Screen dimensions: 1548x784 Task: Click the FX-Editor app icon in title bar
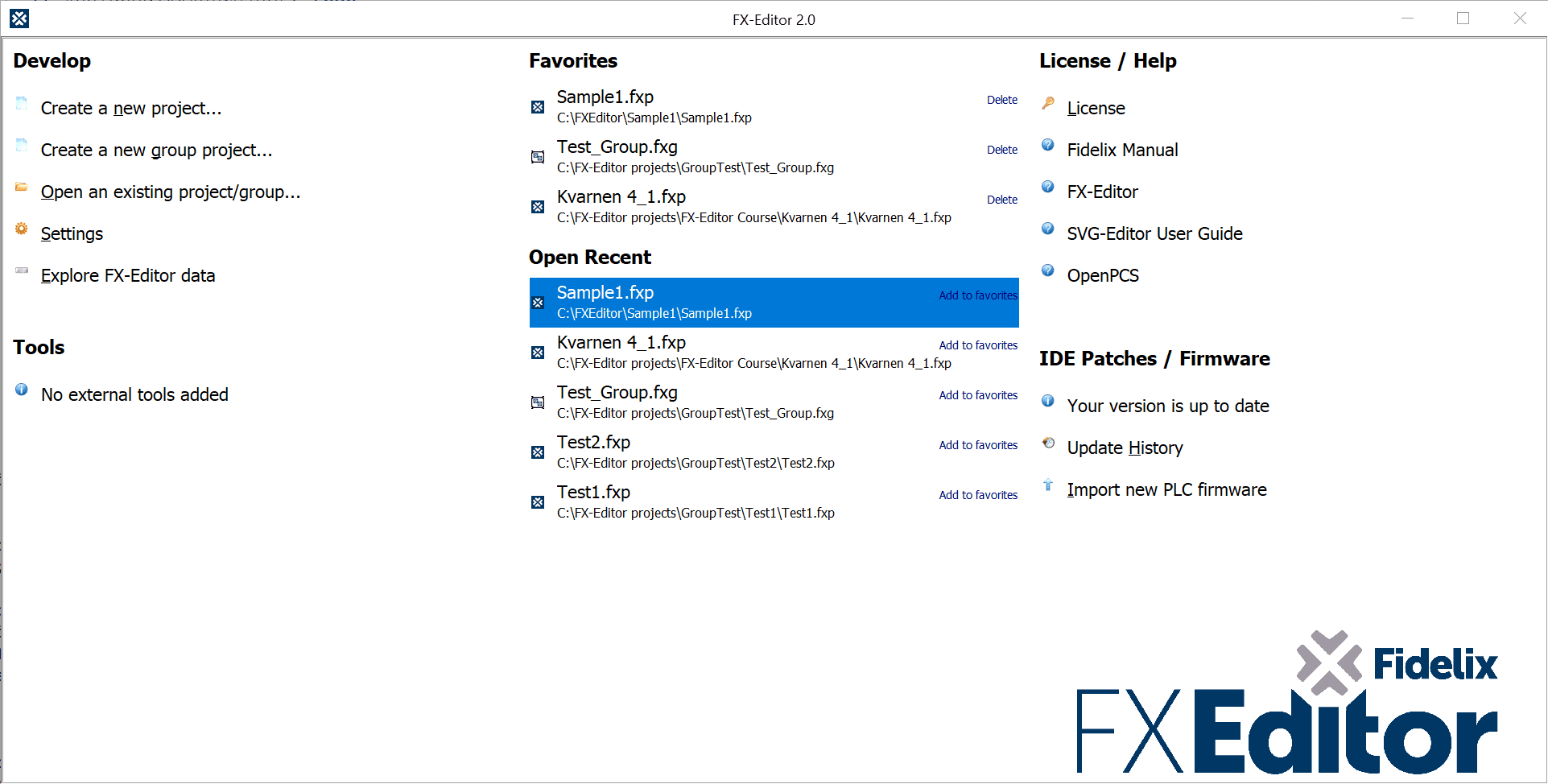(19, 19)
